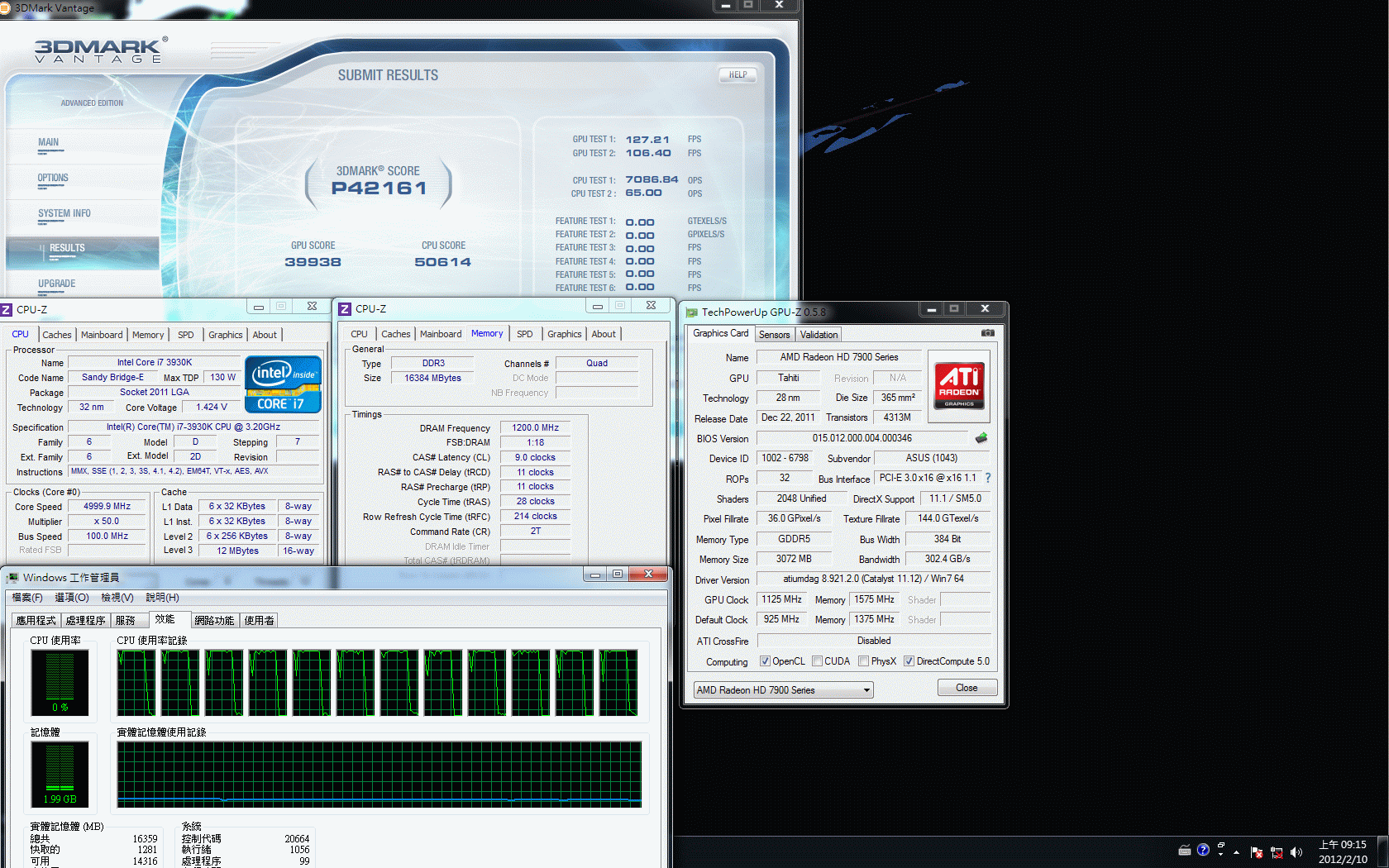
Task: Click the middle CPU-Z window title icon
Action: coord(346,309)
